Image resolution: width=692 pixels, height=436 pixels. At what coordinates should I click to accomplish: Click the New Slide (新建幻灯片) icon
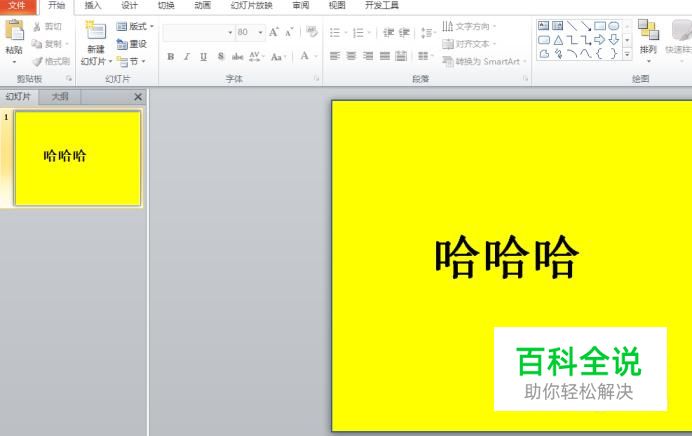coord(96,31)
